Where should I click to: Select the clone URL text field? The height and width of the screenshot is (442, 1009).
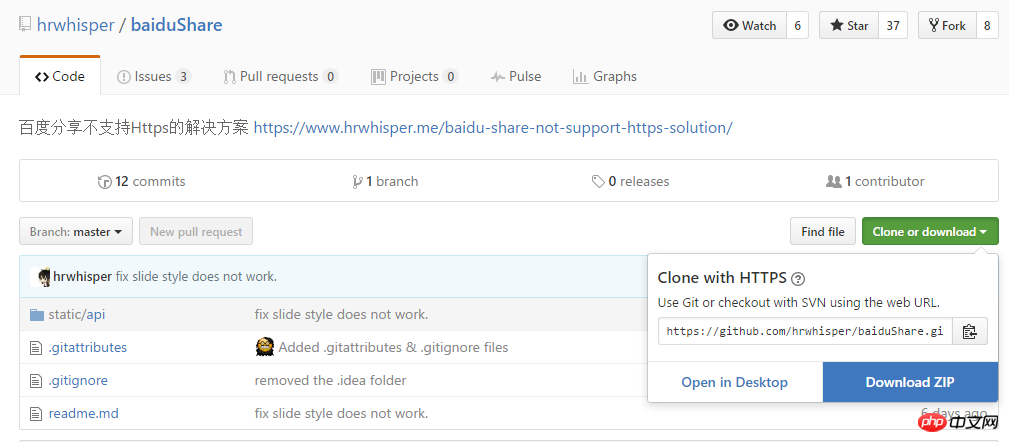804,331
